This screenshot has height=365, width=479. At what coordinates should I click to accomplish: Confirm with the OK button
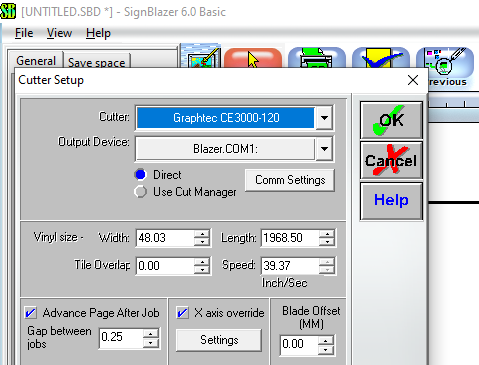tap(391, 120)
